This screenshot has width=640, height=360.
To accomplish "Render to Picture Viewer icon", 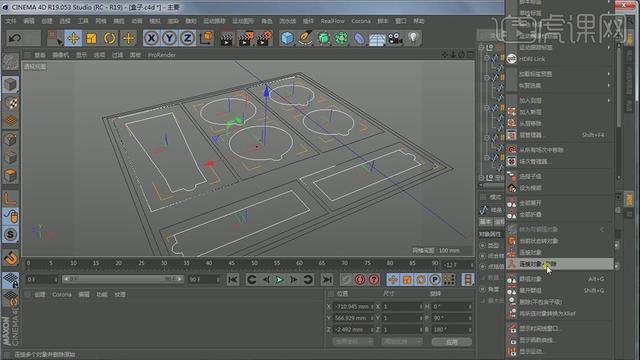I will coord(245,38).
